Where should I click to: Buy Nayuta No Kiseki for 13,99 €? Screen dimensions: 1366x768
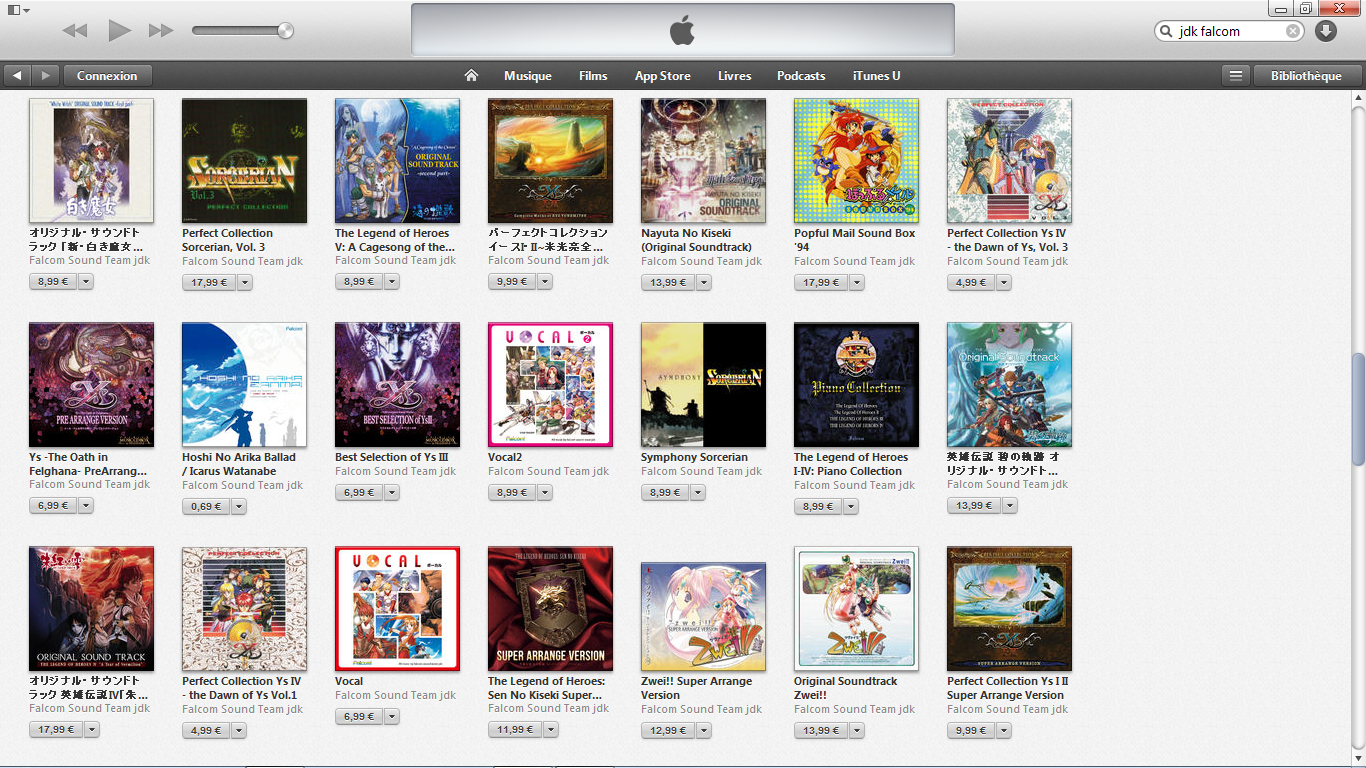(x=664, y=283)
